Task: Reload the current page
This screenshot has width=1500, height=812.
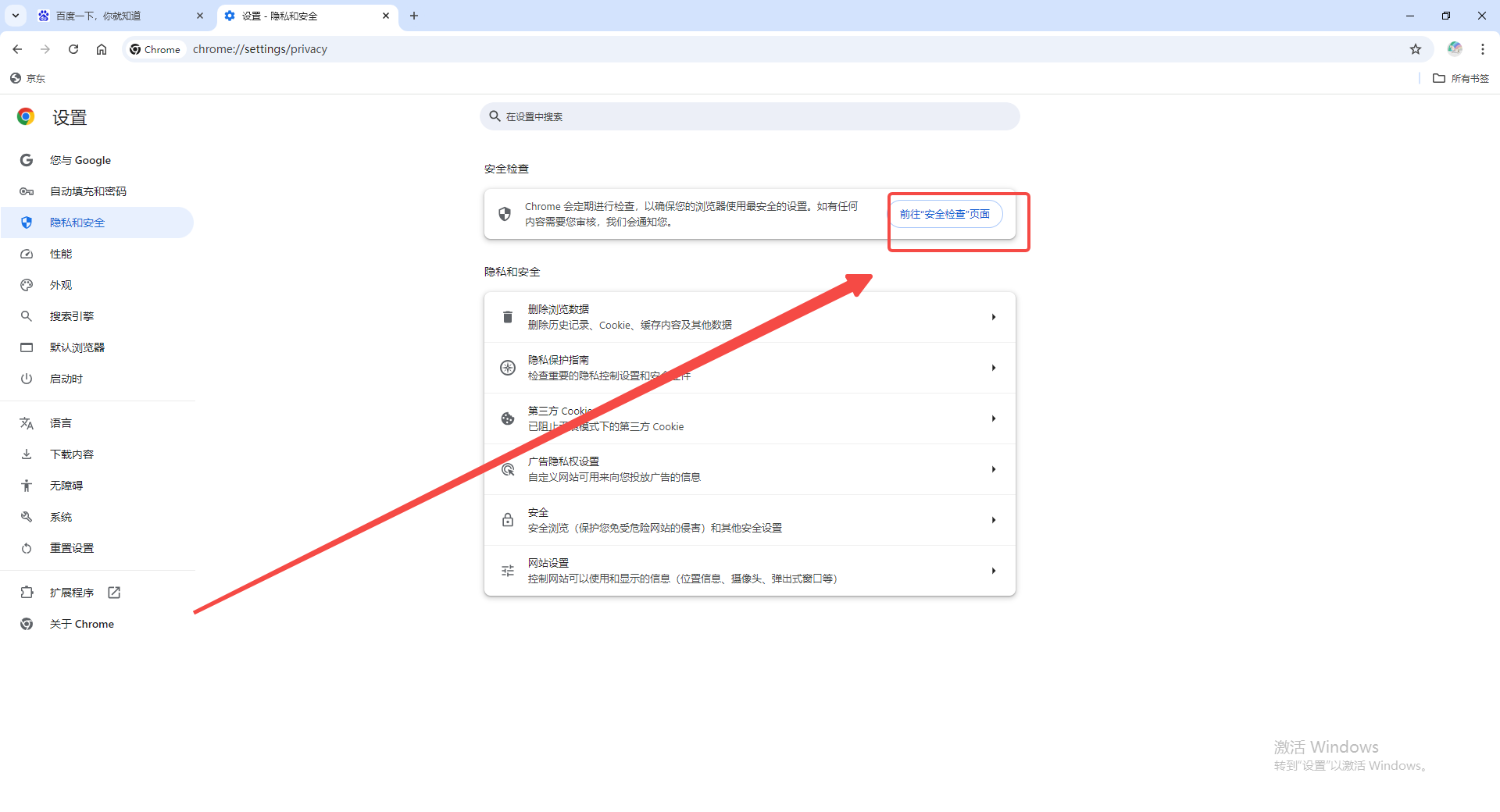Action: click(73, 49)
